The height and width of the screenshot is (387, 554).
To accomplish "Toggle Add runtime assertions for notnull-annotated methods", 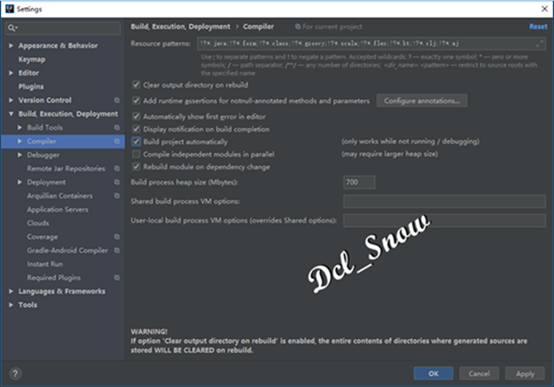I will [x=136, y=101].
